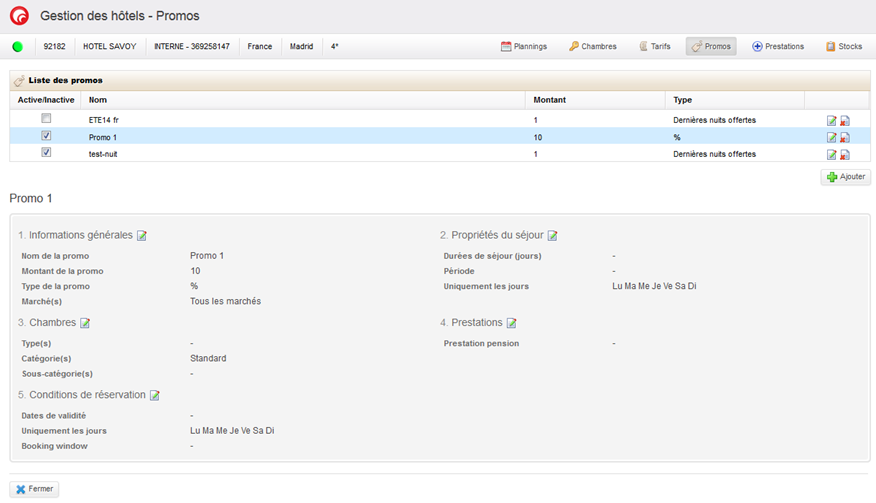The height and width of the screenshot is (503, 876).
Task: Go to the Tarifs tab
Action: click(x=654, y=46)
